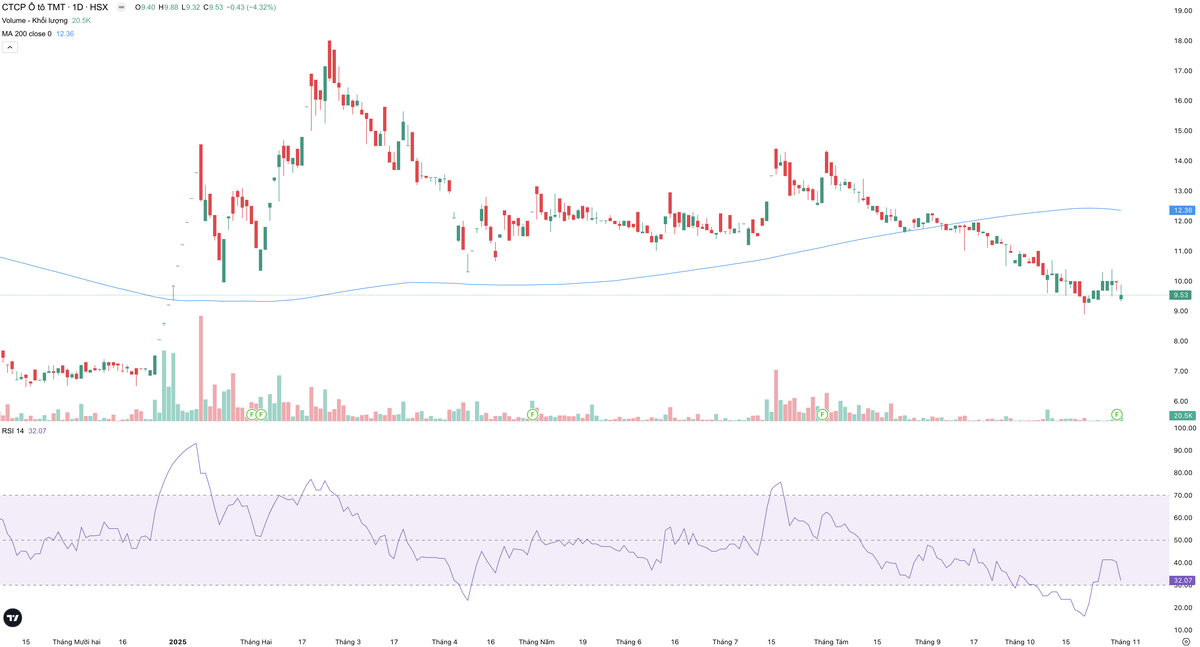1200x647 pixels.
Task: Select the MA 200 close indicator legend
Action: [26, 34]
